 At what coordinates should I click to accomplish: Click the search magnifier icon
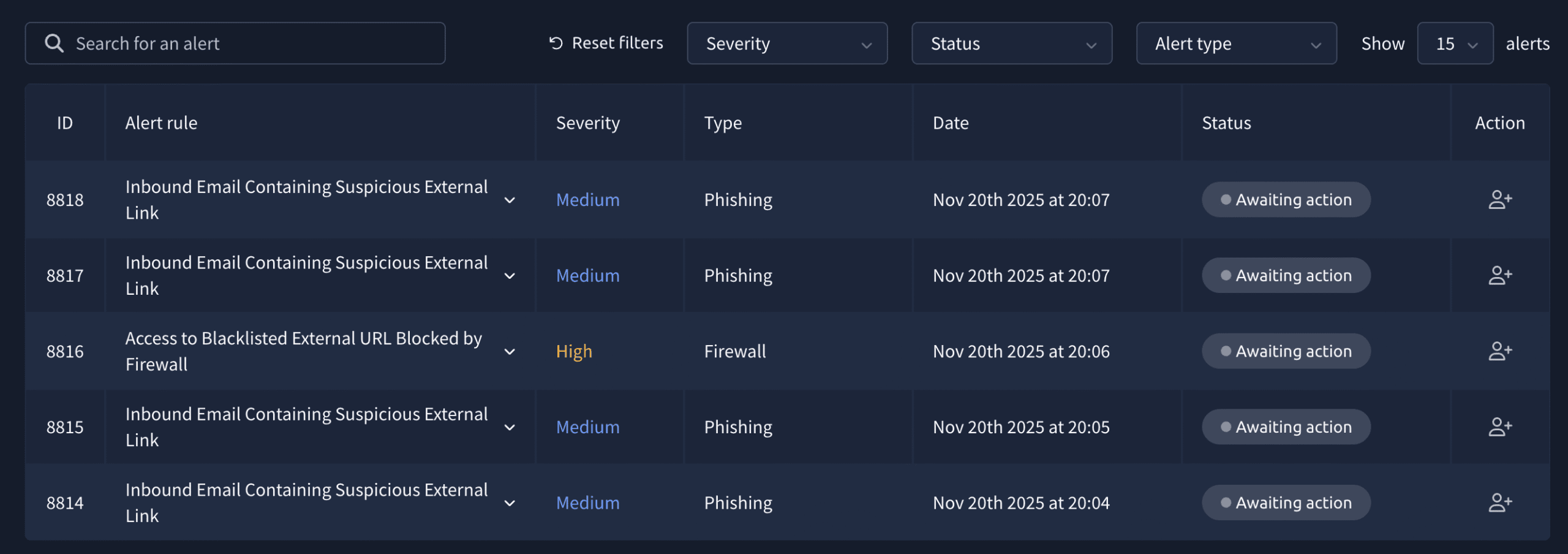point(54,44)
